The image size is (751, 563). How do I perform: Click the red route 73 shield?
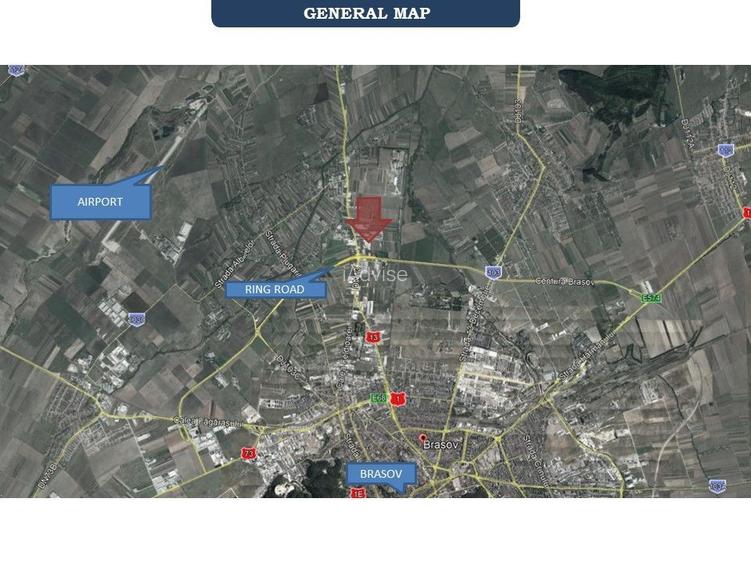point(248,454)
